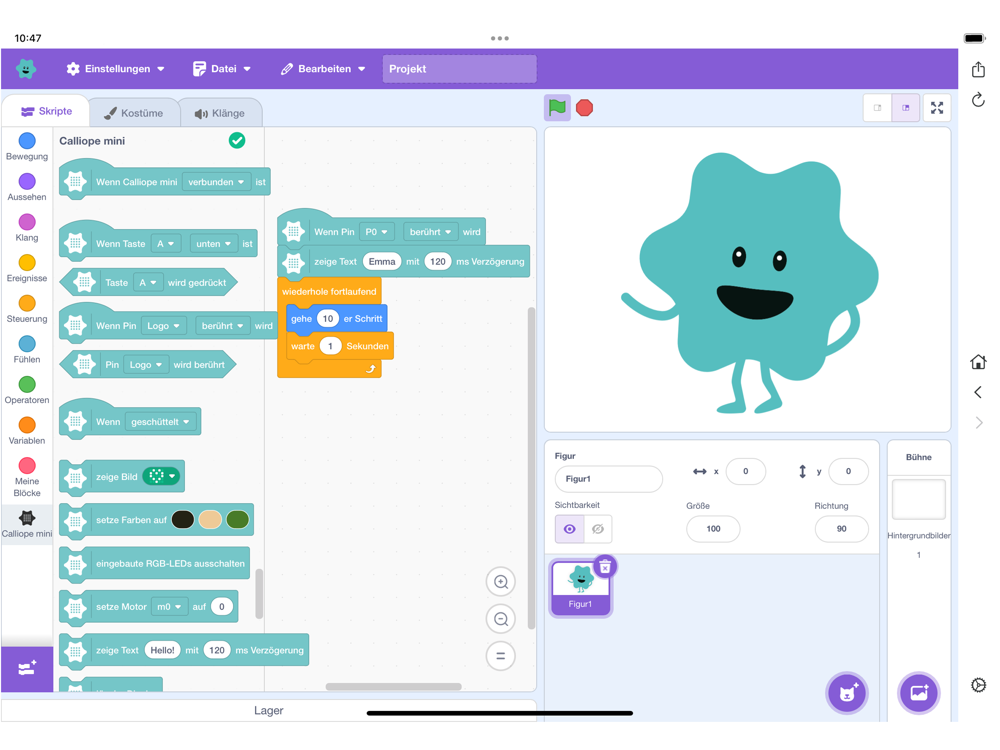Reload the page with refresh icon

978,99
